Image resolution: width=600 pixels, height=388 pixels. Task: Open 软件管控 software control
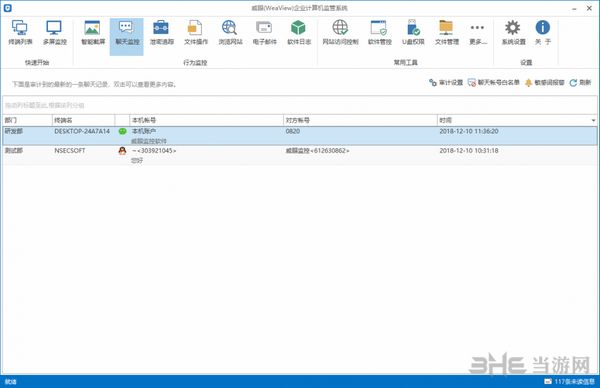pos(379,33)
